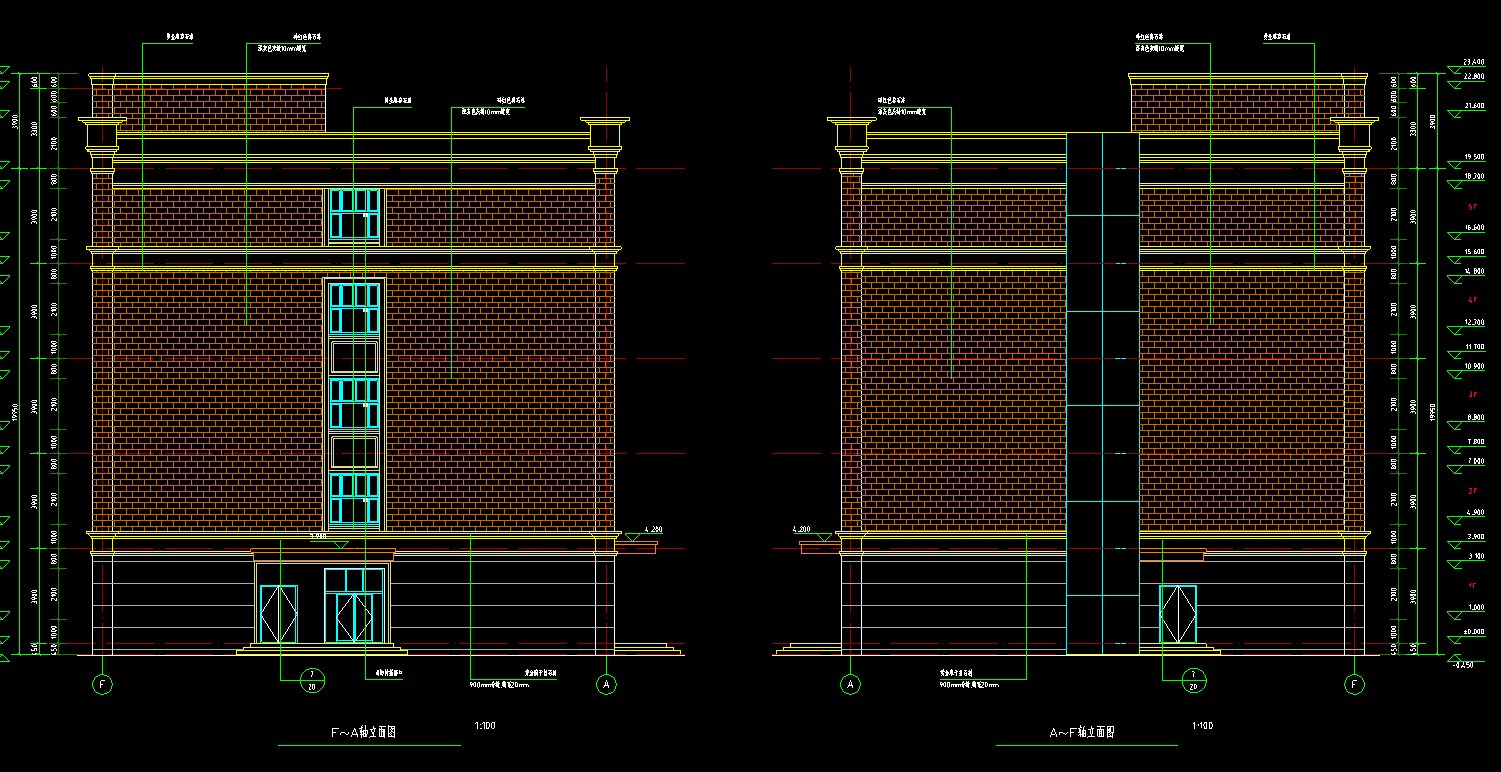Click the red 5F floor label
1501x772 pixels.
point(1472,206)
